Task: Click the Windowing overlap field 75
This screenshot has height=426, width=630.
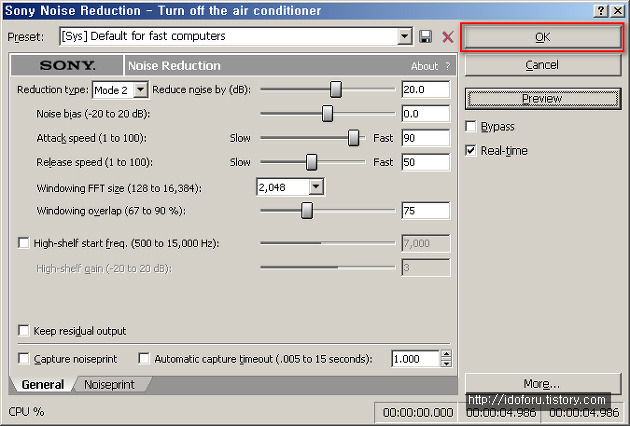Action: pos(425,211)
